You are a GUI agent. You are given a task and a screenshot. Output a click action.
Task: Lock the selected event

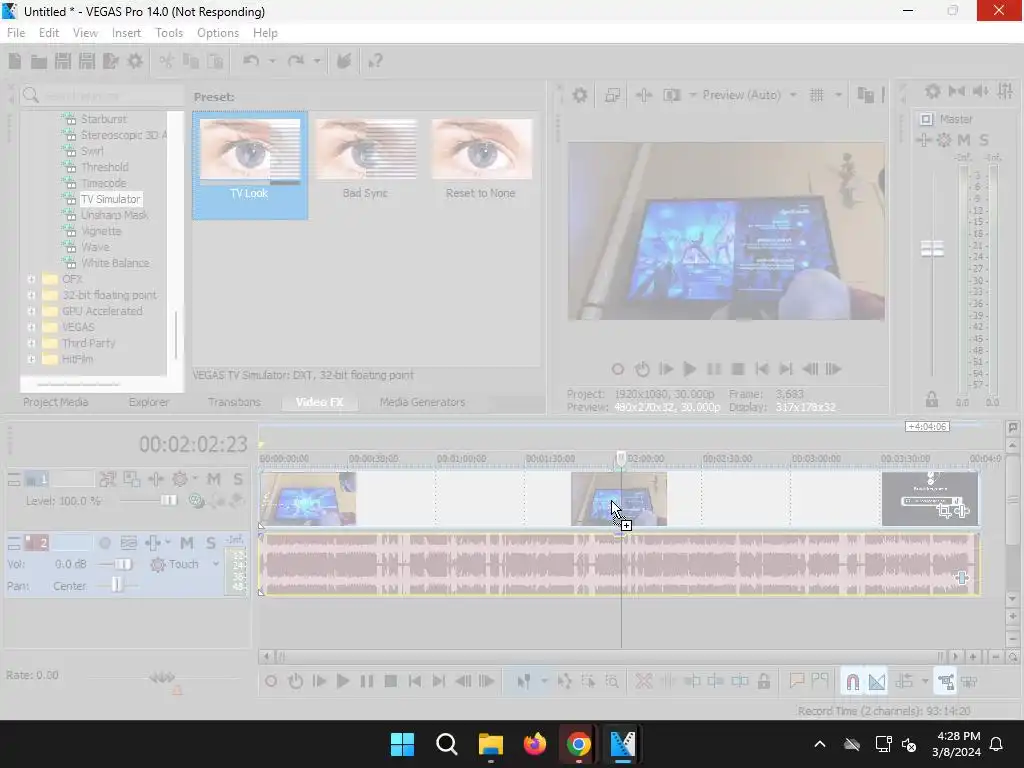pyautogui.click(x=763, y=681)
